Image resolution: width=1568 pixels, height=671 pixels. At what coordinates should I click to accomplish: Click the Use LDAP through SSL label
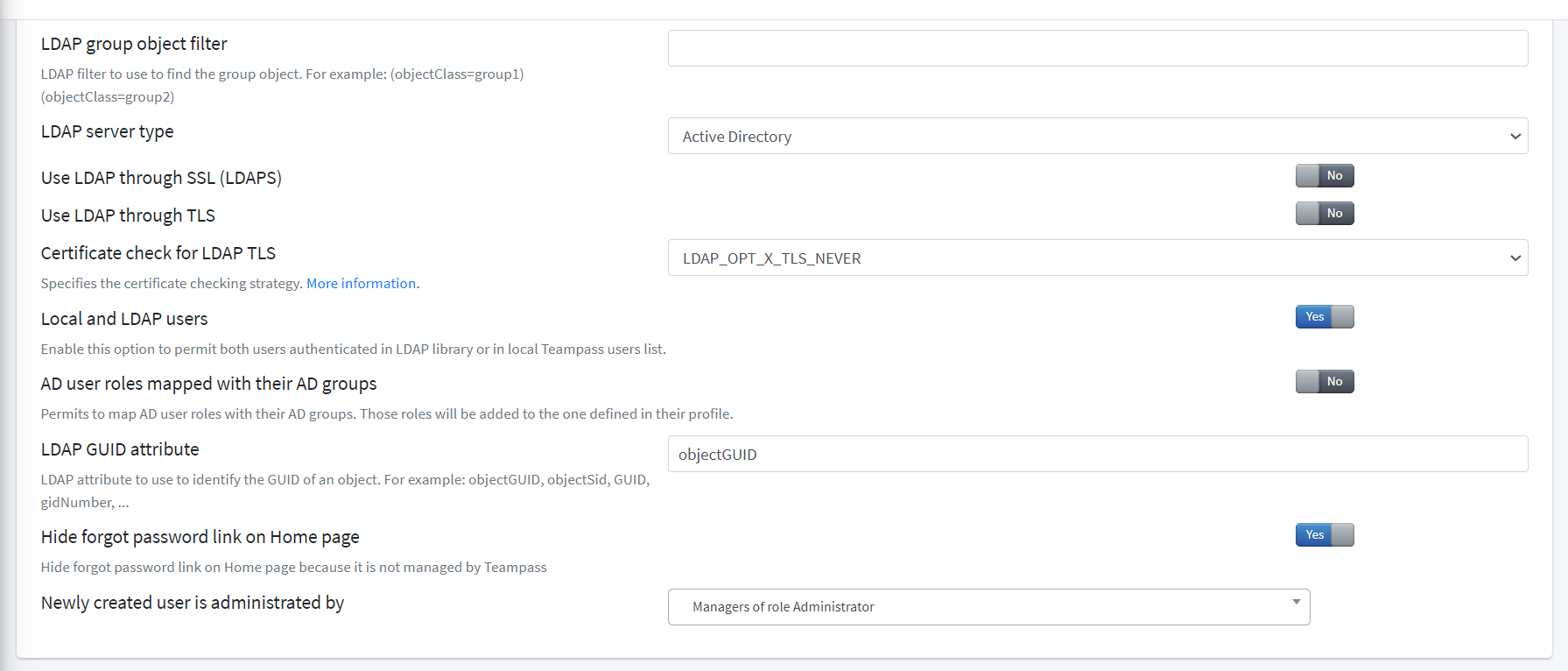click(x=161, y=177)
